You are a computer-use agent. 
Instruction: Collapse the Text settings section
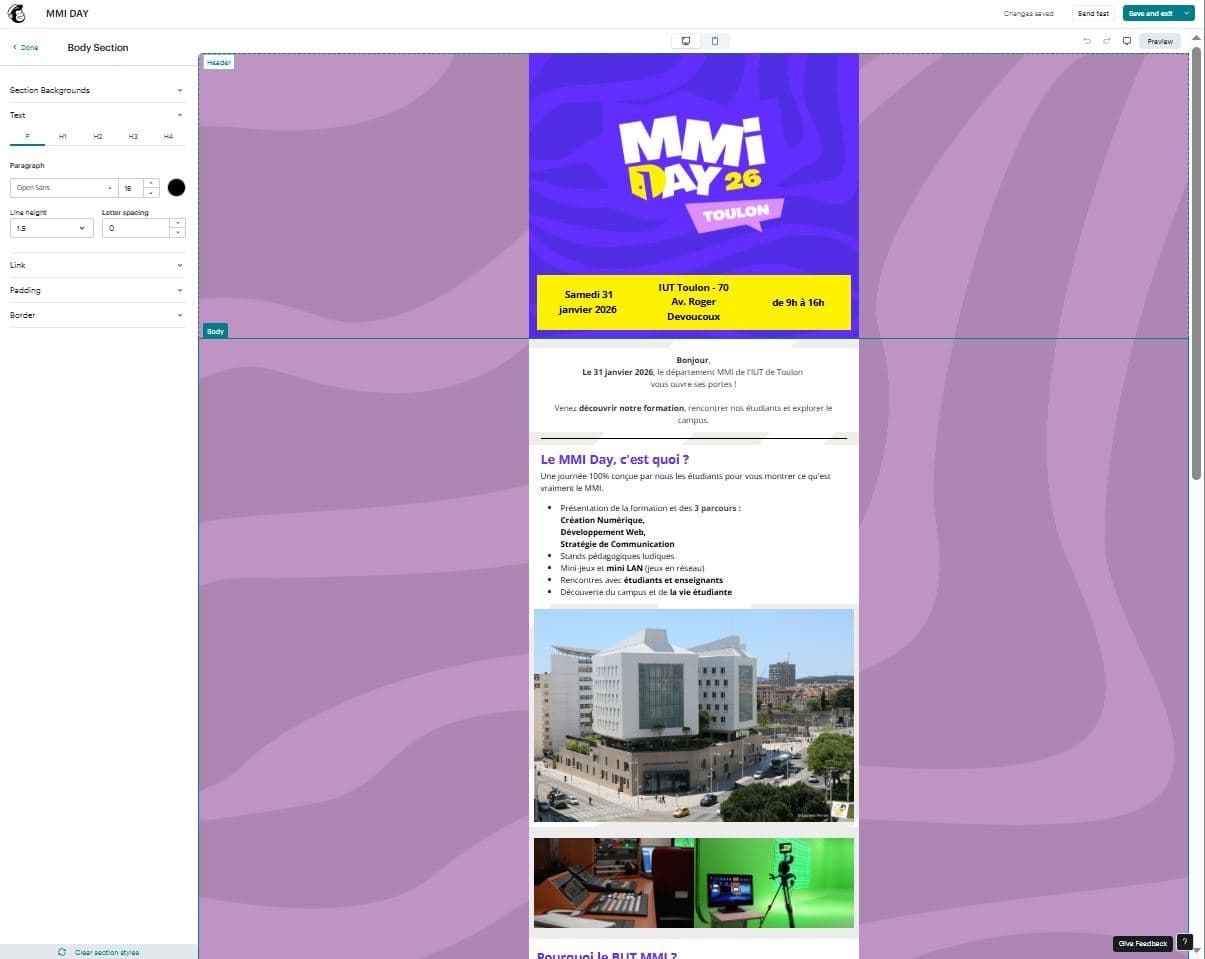[x=97, y=115]
